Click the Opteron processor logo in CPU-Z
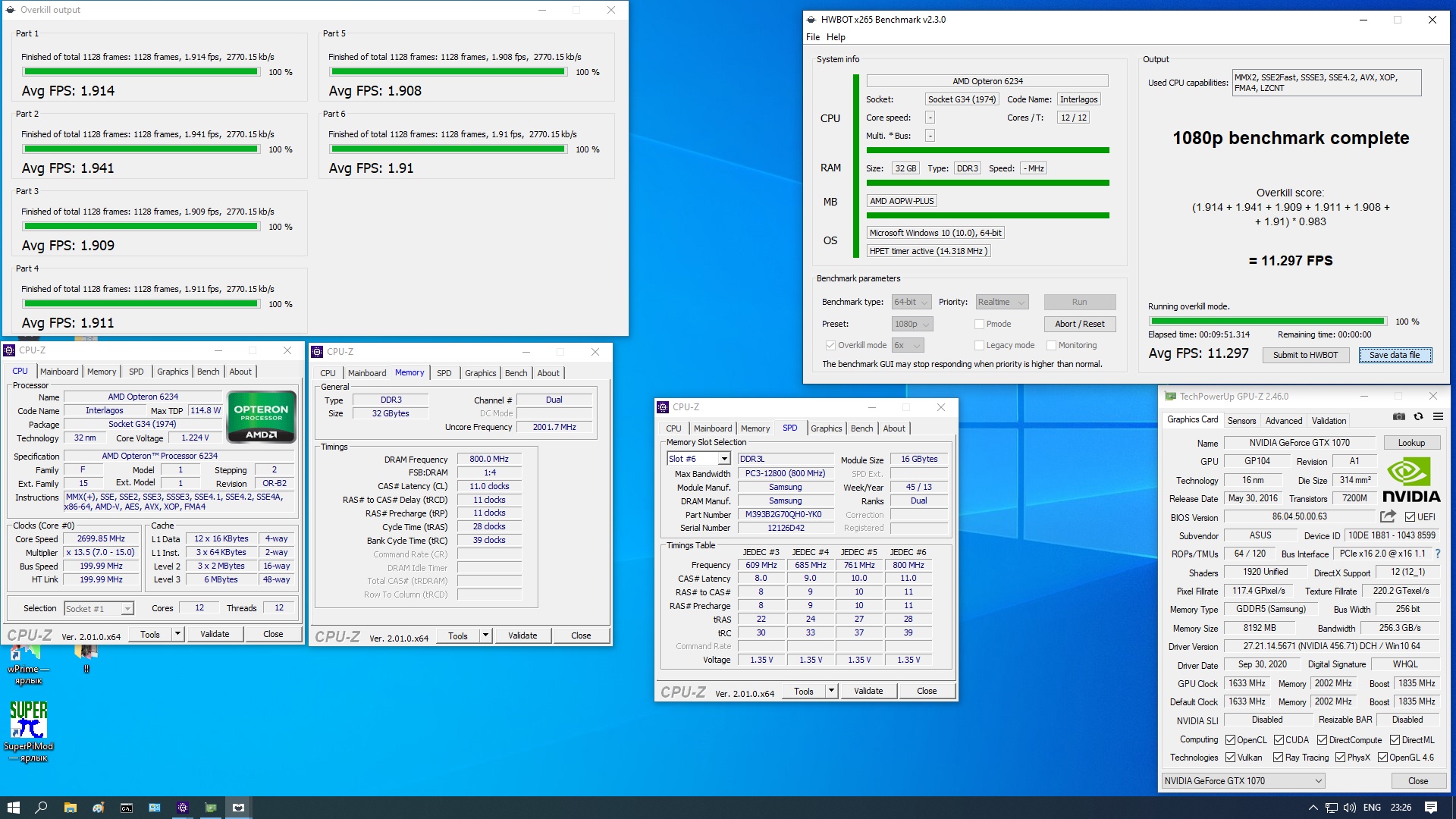 pyautogui.click(x=262, y=416)
